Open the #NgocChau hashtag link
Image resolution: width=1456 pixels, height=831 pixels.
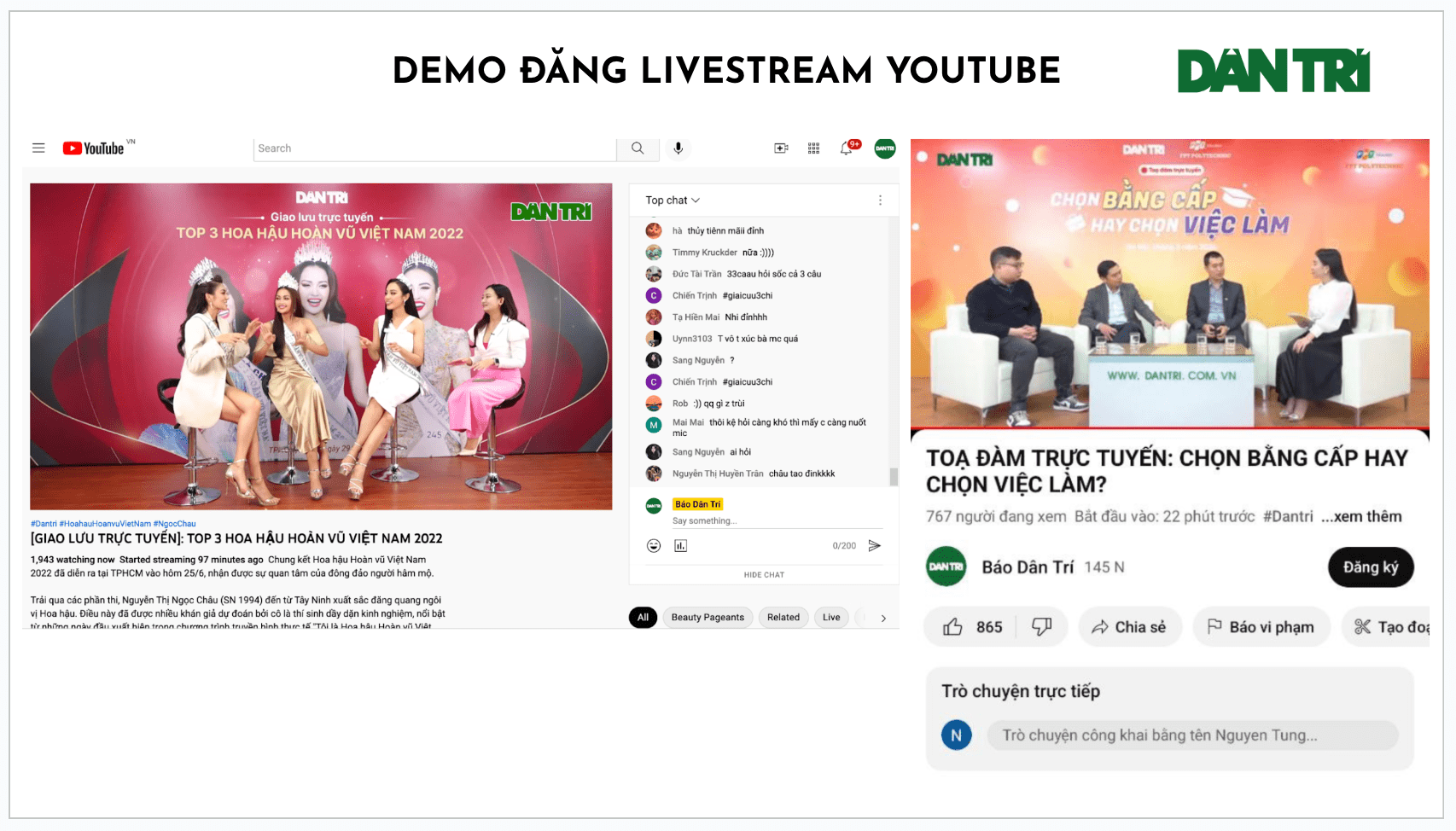(x=175, y=524)
